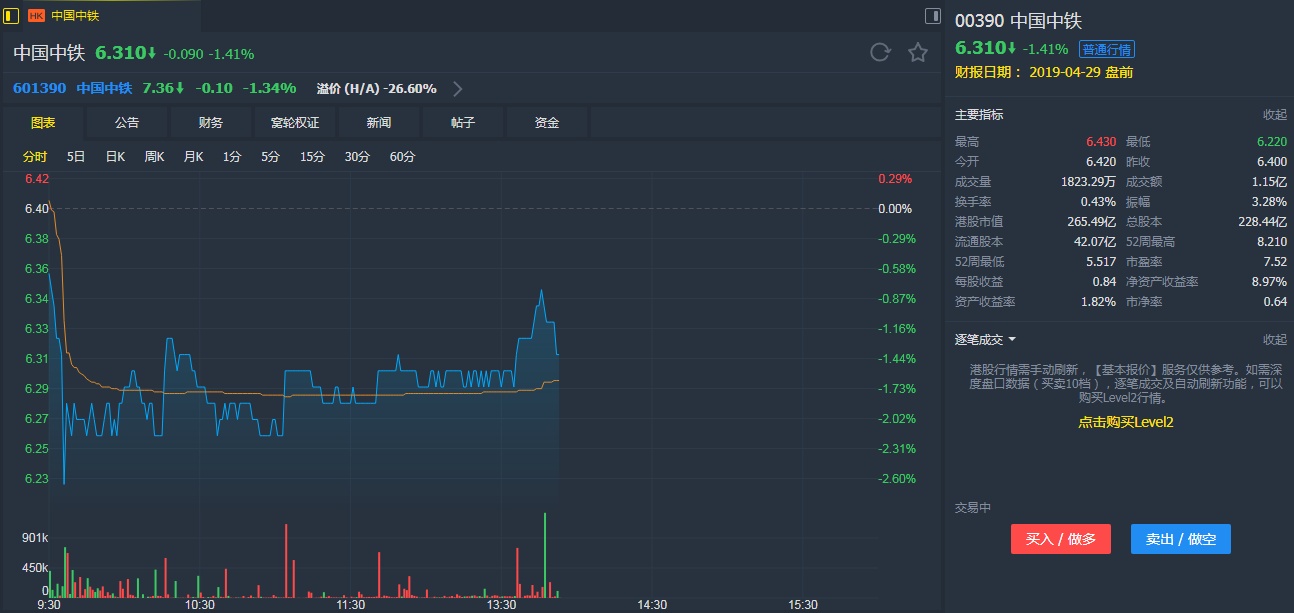Click the 买入 / 做多 button

click(x=1061, y=539)
